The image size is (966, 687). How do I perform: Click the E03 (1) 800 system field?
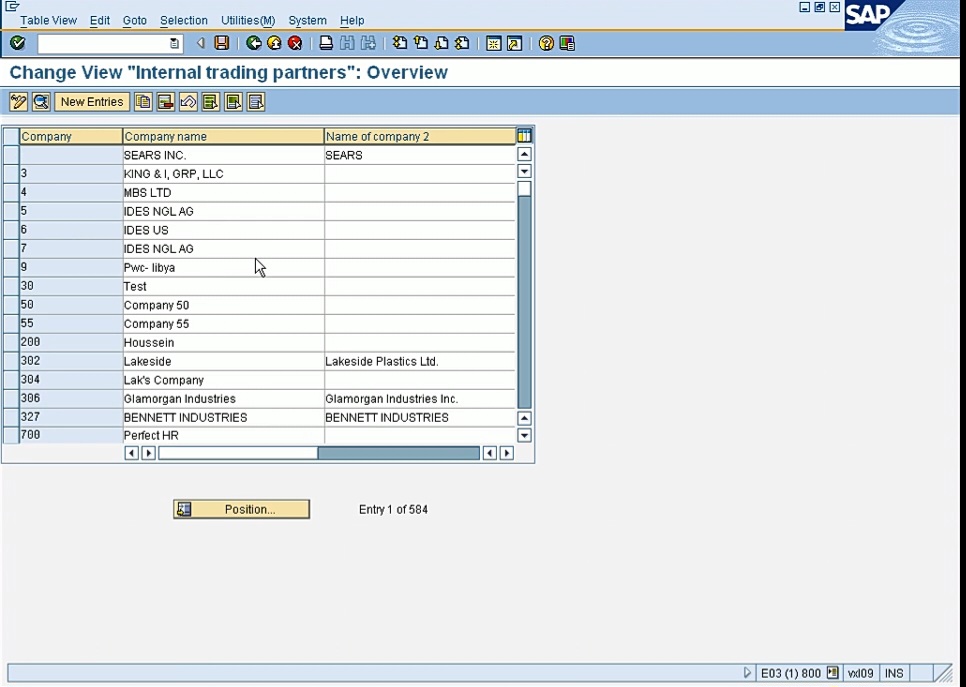tap(791, 673)
